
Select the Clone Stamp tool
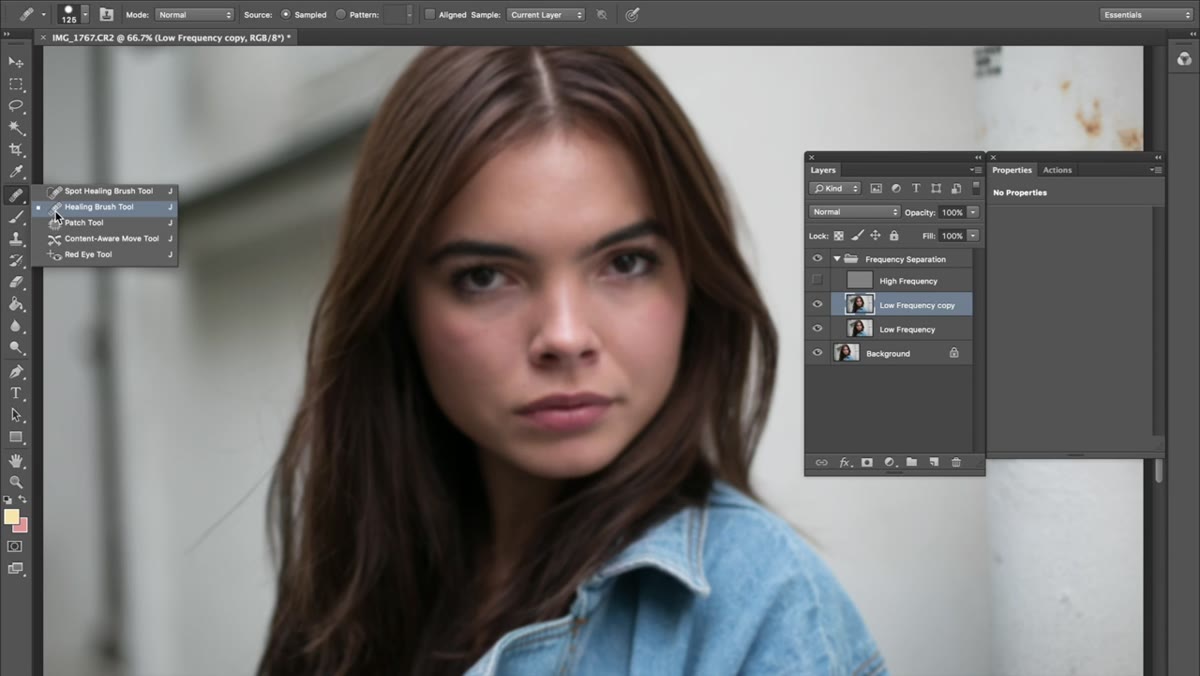(16, 239)
